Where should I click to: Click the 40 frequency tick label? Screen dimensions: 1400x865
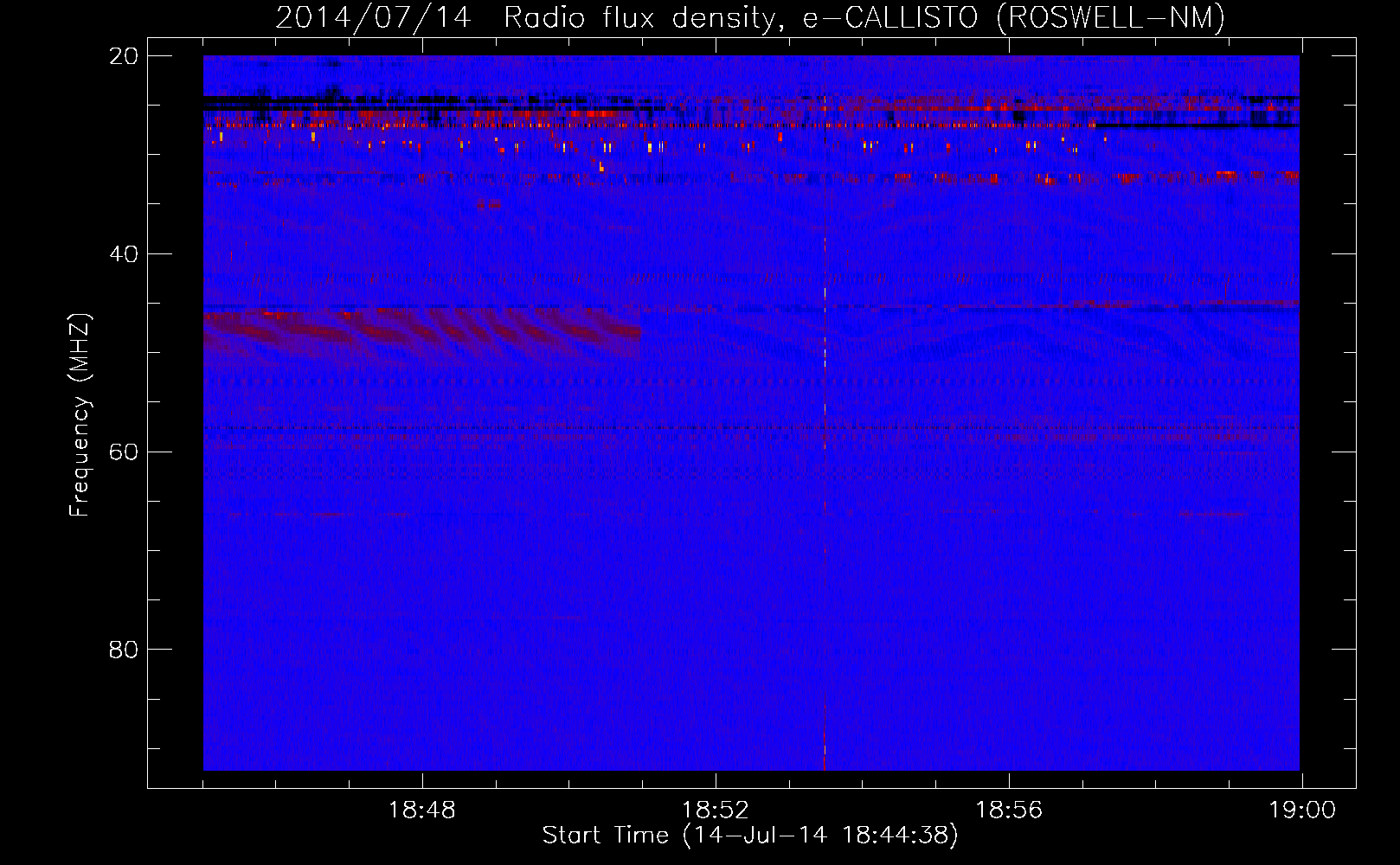coord(124,254)
